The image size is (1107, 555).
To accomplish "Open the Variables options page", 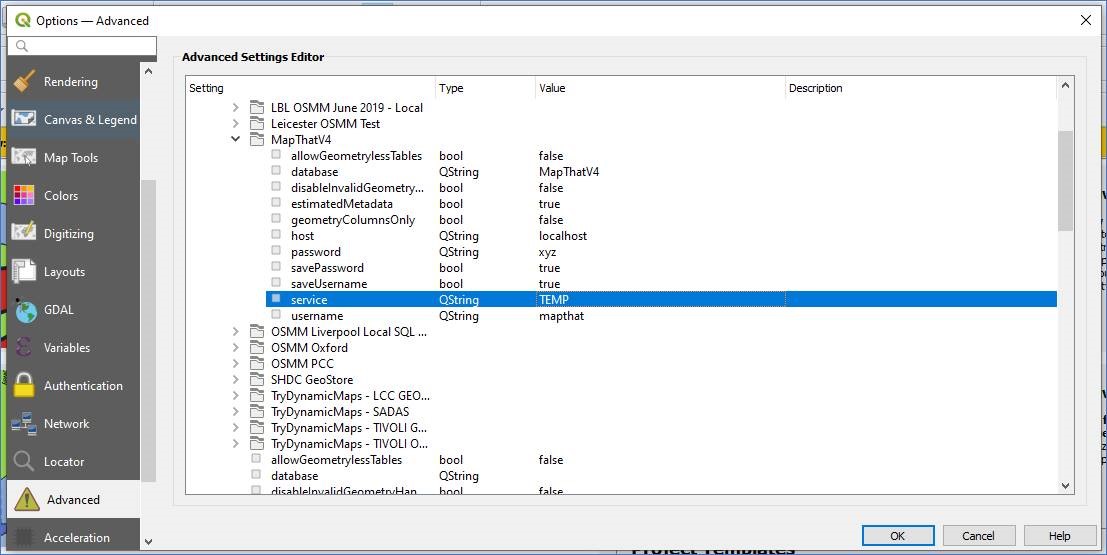I will (x=73, y=348).
